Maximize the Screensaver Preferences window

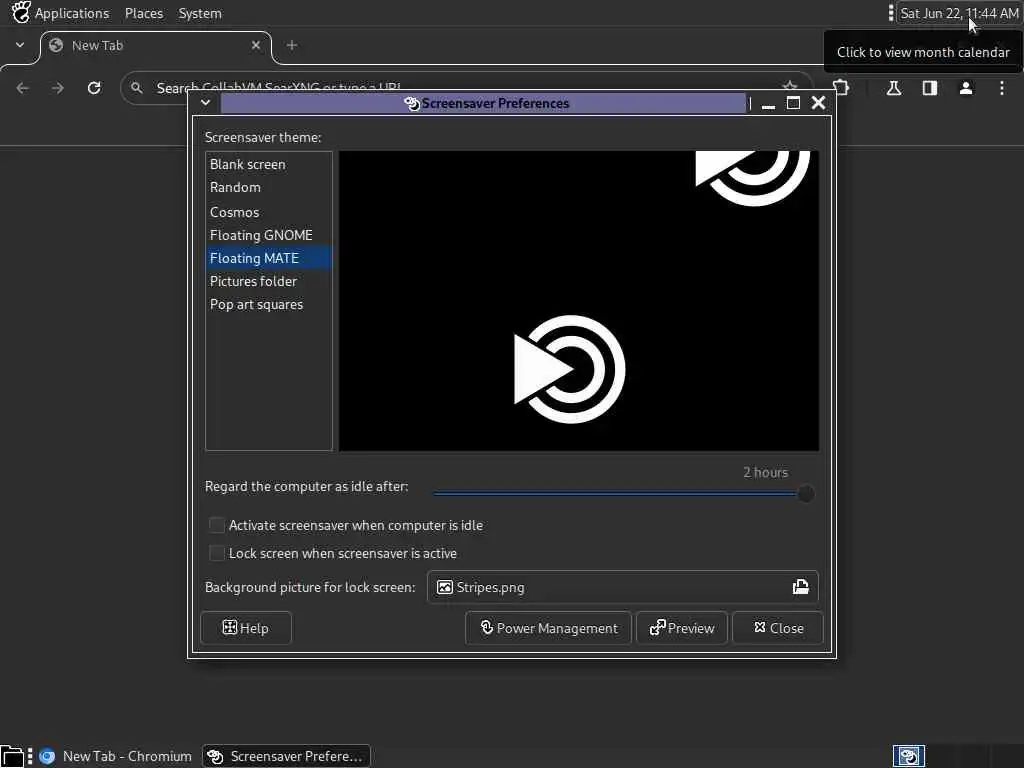(793, 103)
